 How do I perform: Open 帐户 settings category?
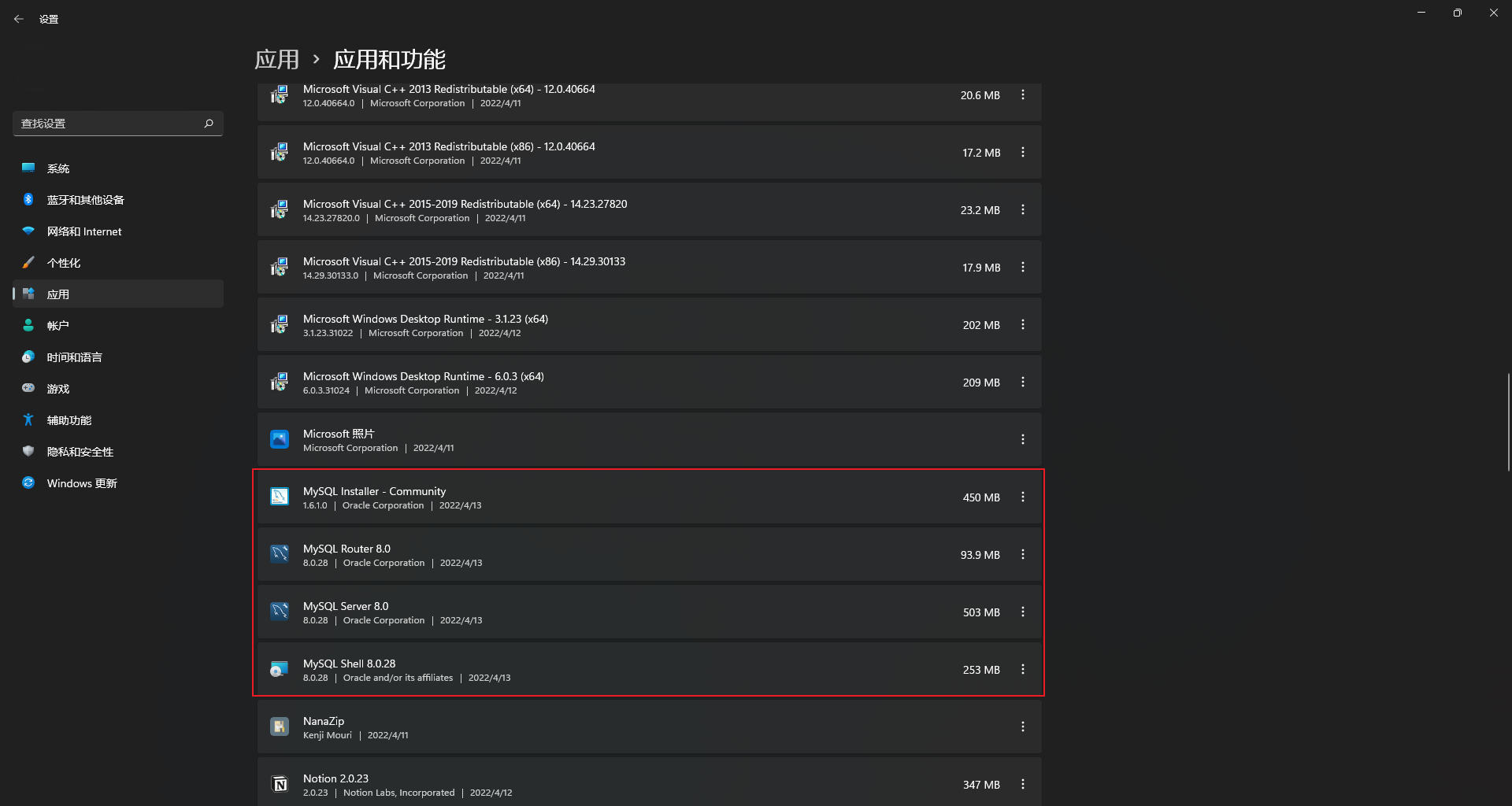point(118,326)
